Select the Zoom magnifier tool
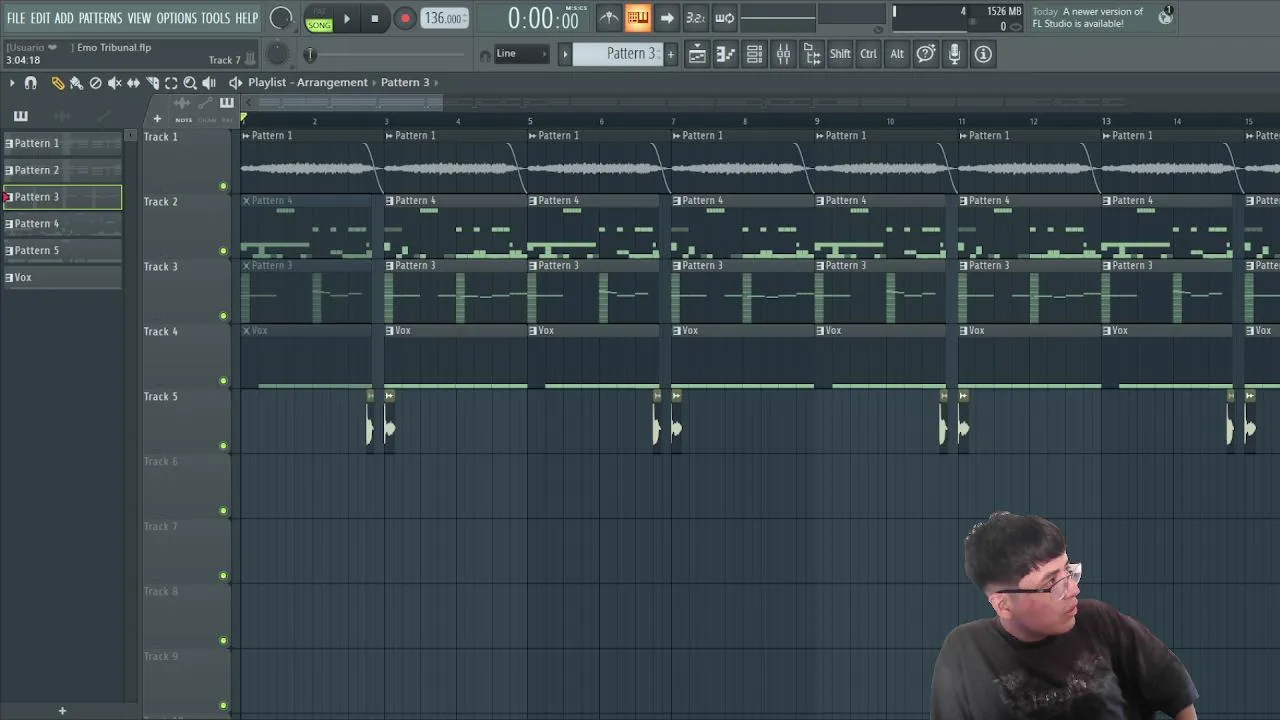 (190, 83)
